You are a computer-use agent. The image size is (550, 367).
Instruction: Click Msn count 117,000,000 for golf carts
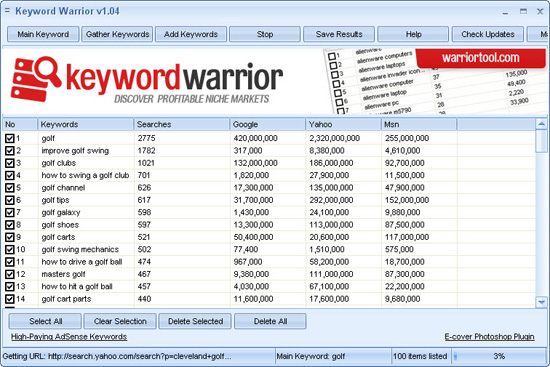tap(407, 237)
